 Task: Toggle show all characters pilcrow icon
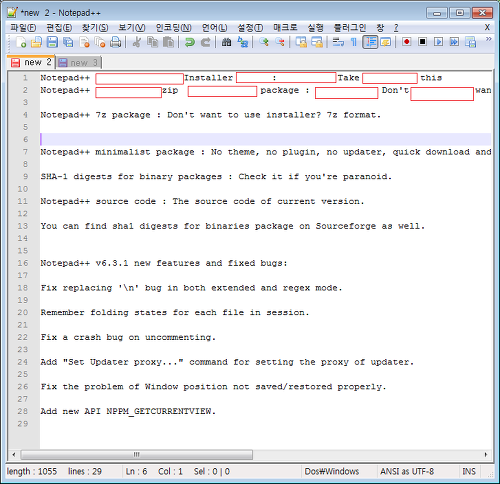(x=354, y=42)
